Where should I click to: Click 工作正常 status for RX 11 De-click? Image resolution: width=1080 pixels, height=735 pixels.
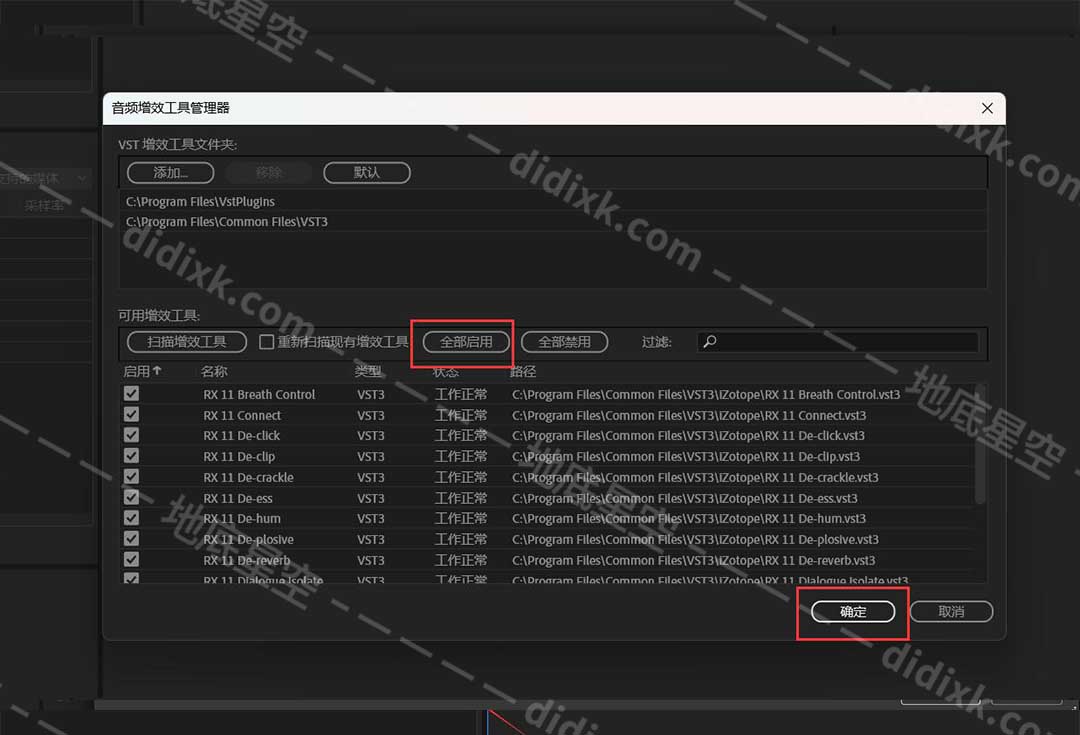tap(461, 435)
